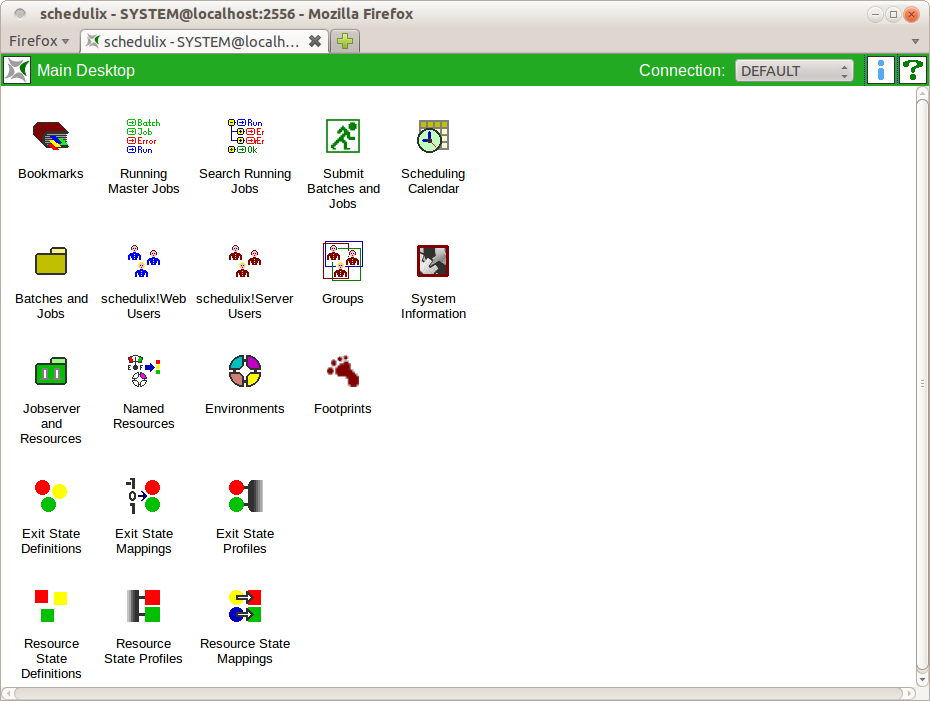Open the Scheduling Calendar

pos(433,136)
